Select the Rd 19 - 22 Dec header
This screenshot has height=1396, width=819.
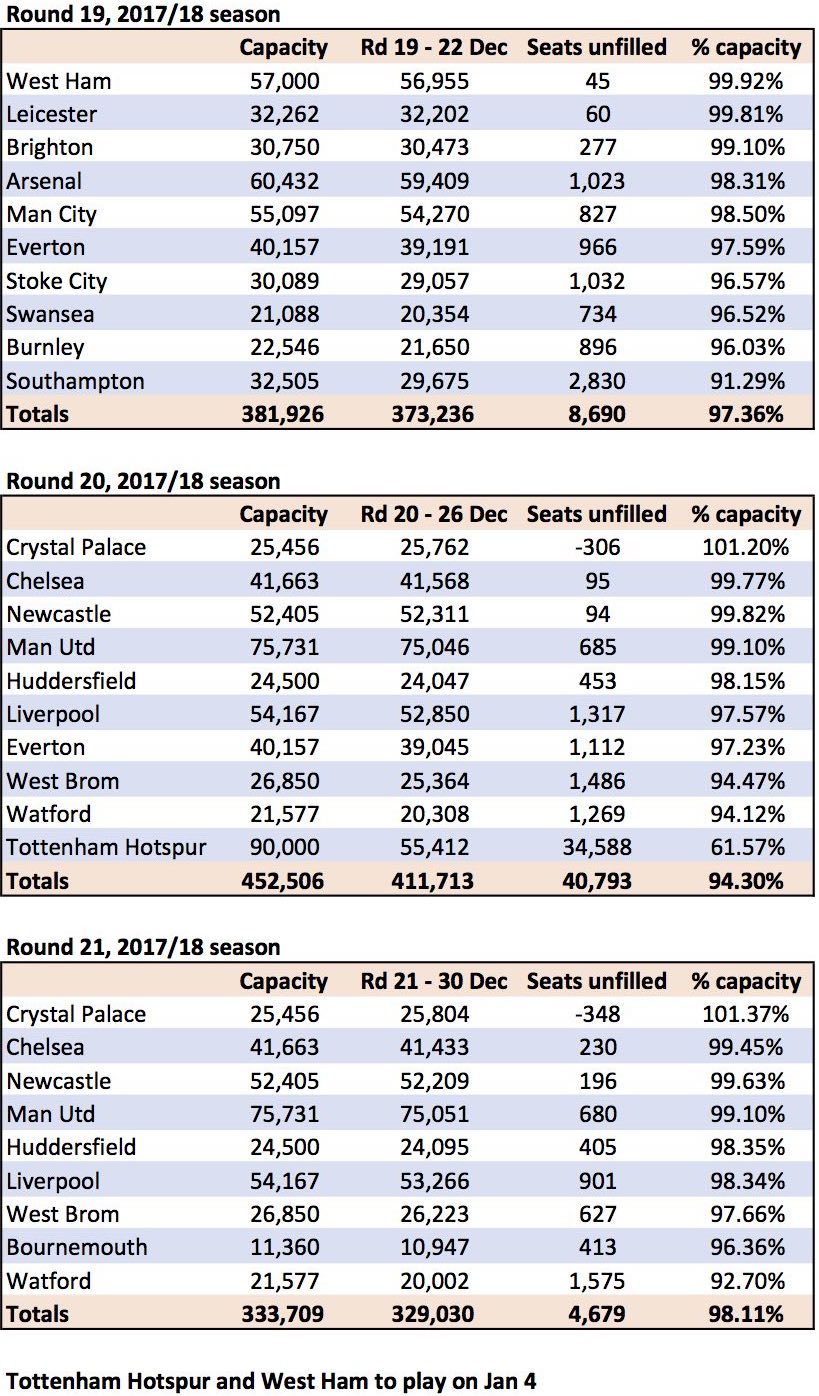coord(434,47)
